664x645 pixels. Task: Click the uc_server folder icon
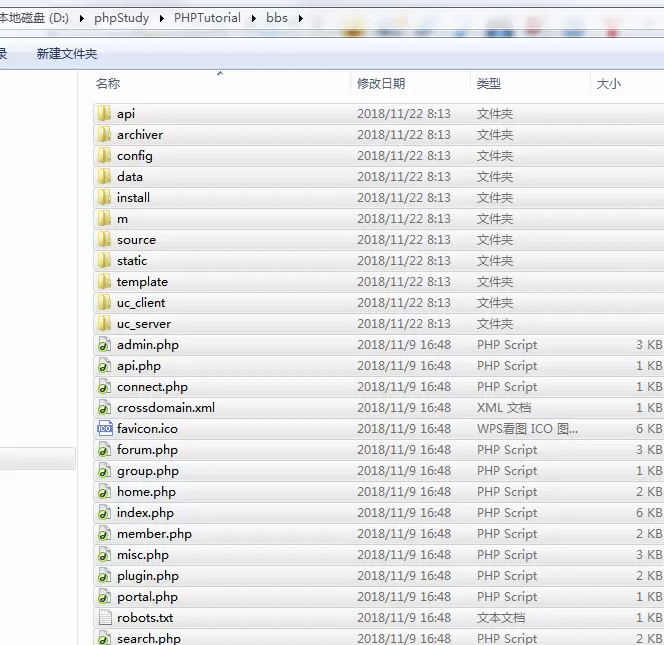pyautogui.click(x=104, y=324)
